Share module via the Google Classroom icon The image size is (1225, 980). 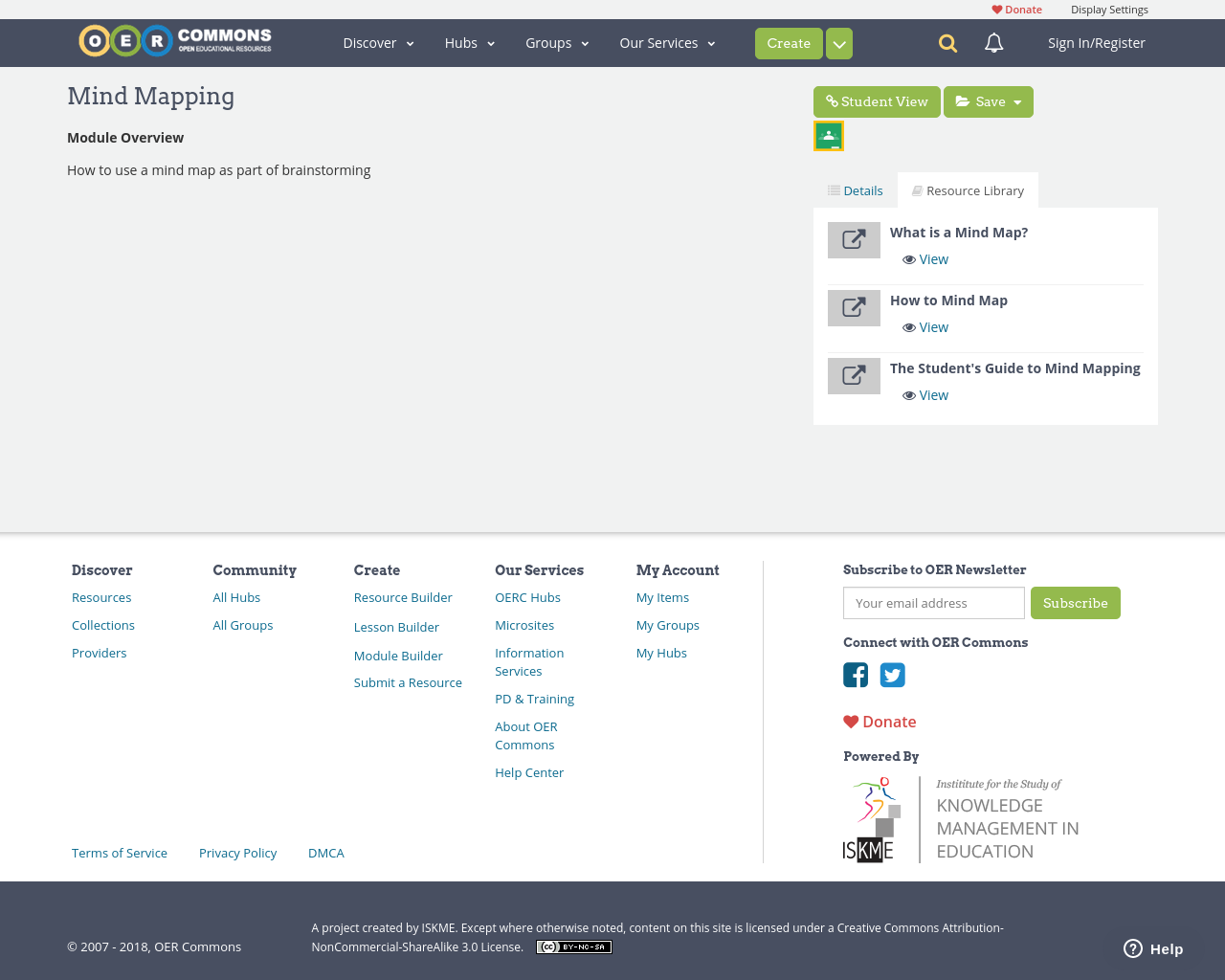click(x=828, y=135)
